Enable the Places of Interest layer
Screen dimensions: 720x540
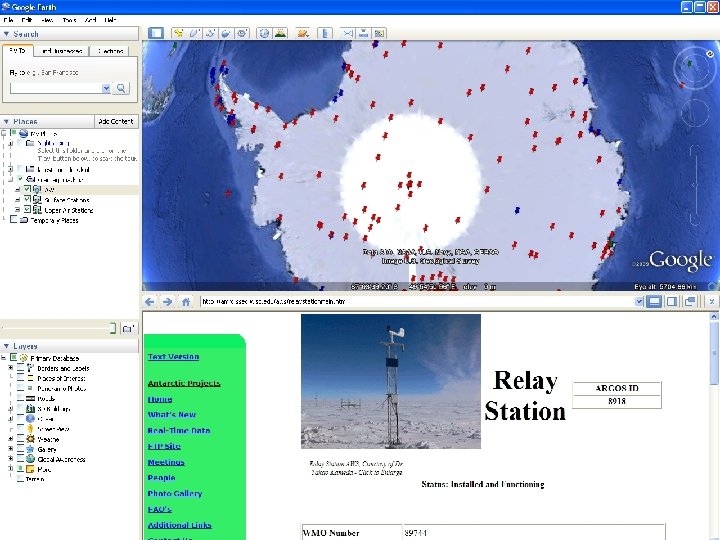[20, 378]
